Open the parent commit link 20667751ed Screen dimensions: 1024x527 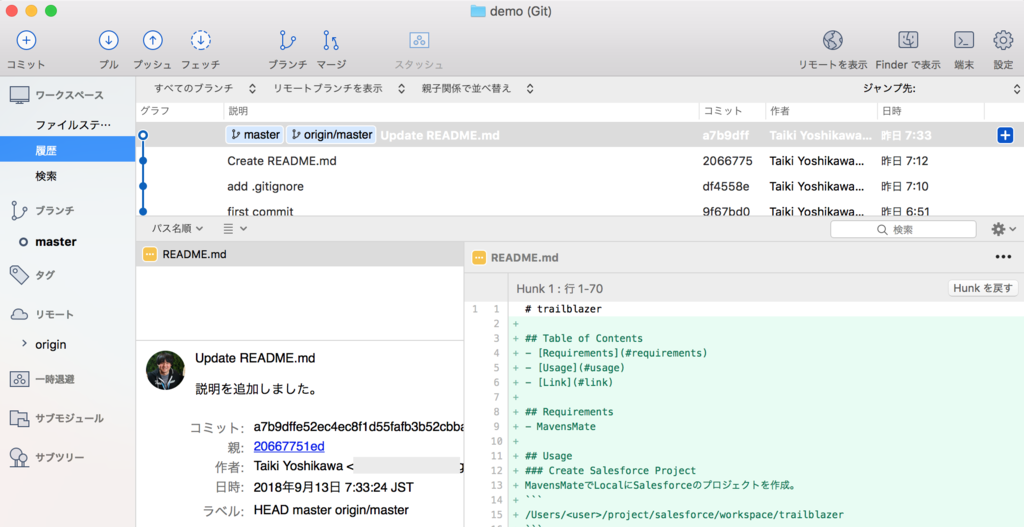pos(289,447)
